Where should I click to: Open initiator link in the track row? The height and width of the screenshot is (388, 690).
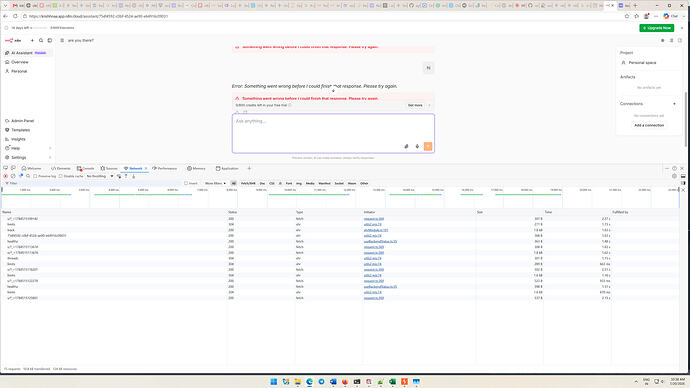click(x=376, y=230)
